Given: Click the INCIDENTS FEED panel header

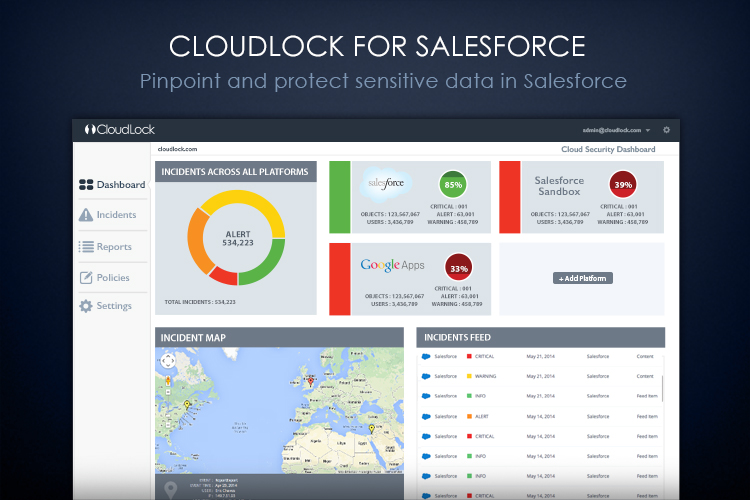Looking at the screenshot, I should (x=540, y=337).
